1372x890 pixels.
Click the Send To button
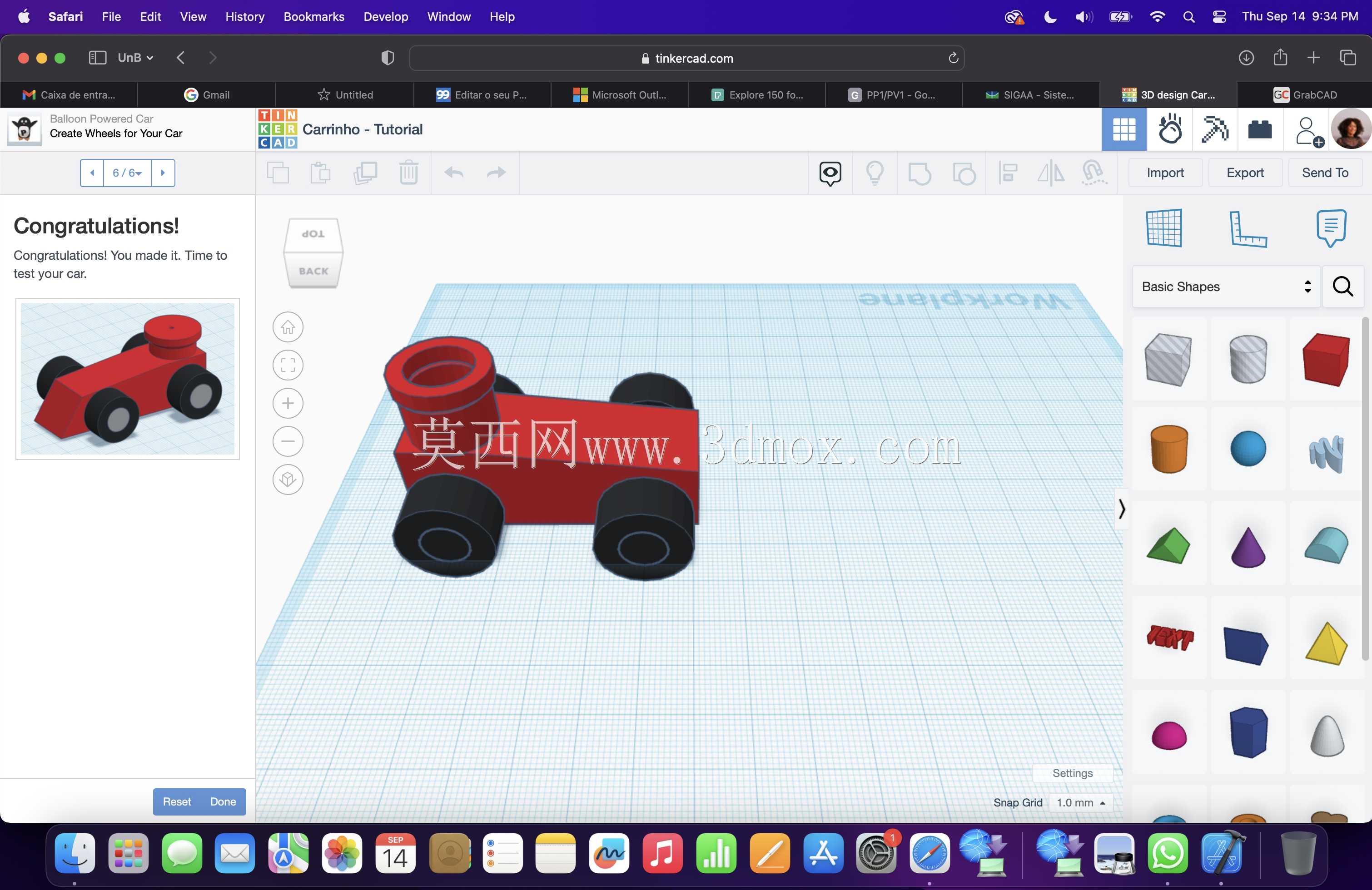[1325, 173]
